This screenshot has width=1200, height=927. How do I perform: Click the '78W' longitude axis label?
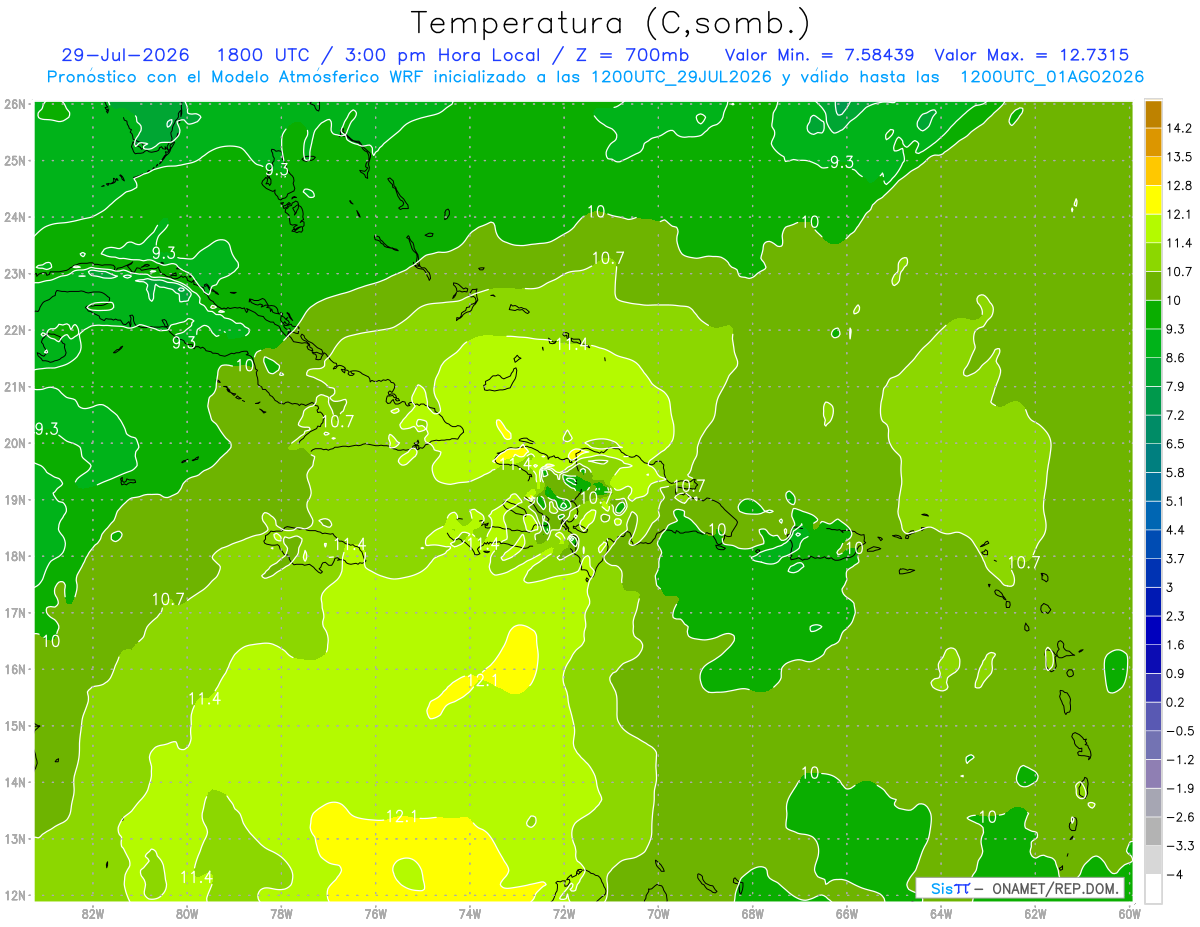[281, 913]
